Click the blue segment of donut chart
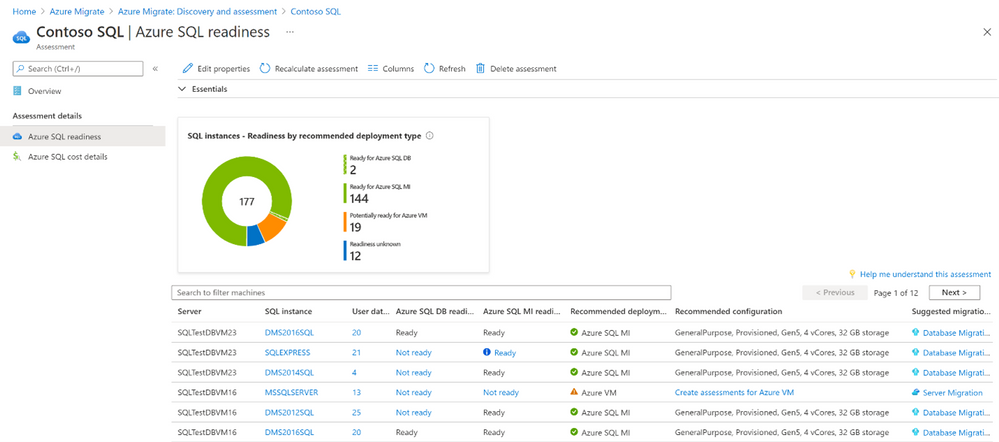999x442 pixels. pos(255,235)
